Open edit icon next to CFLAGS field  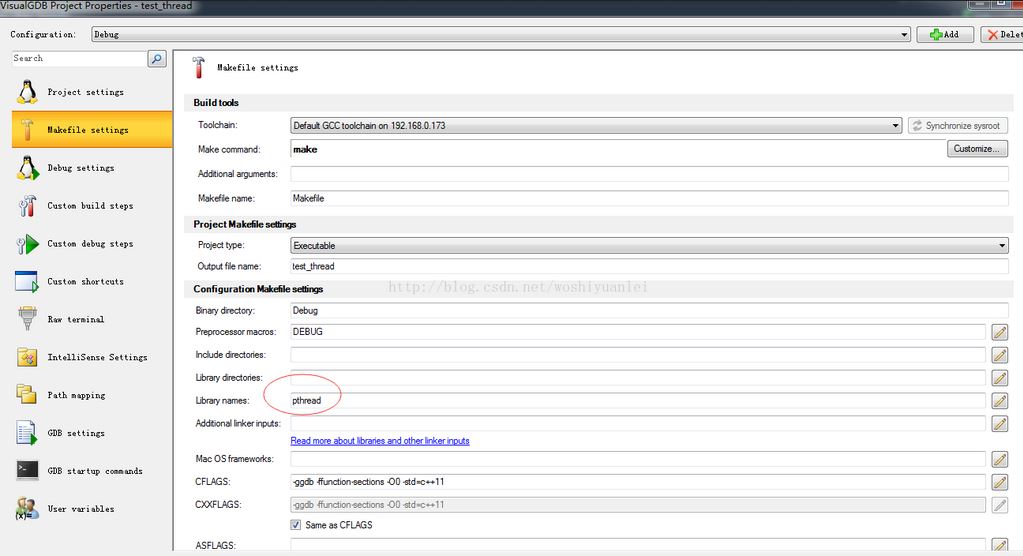[x=999, y=483]
